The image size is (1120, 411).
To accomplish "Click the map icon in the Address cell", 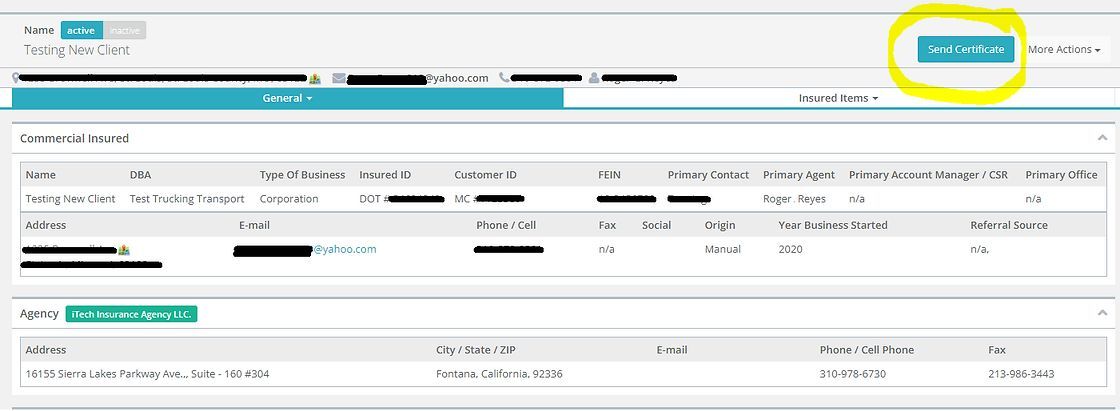I will [x=124, y=249].
